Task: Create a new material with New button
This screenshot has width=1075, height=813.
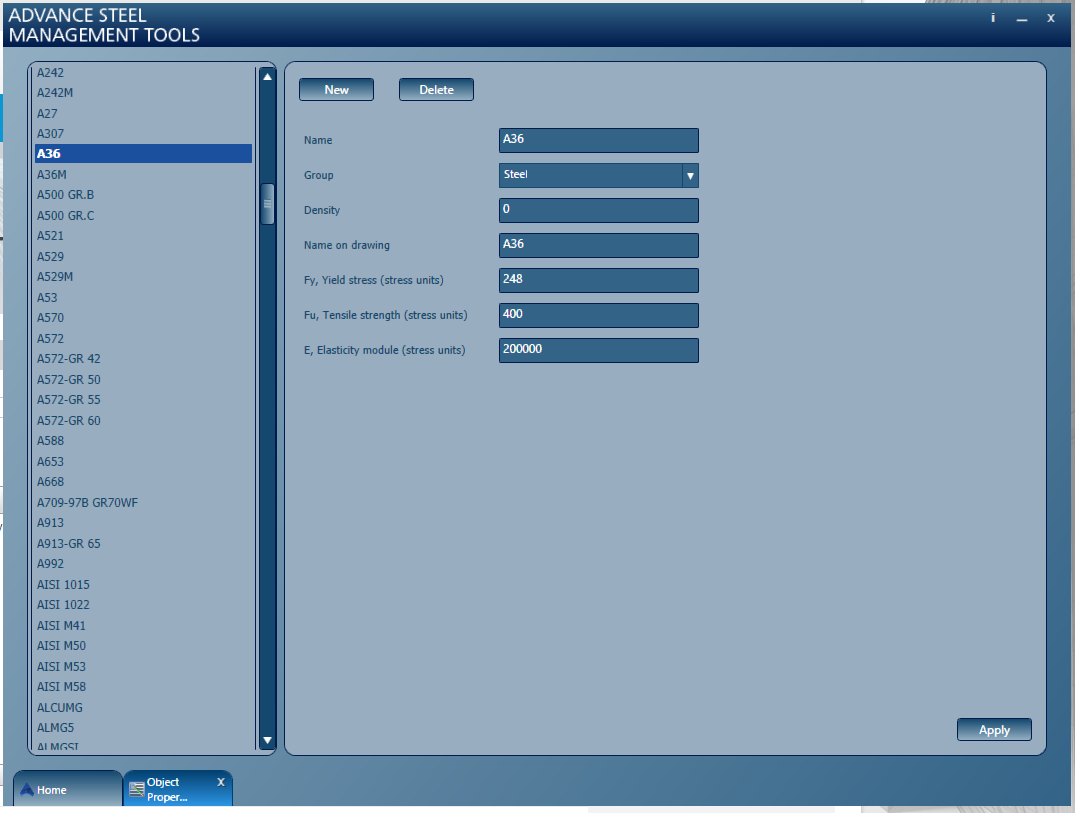Action: tap(337, 90)
